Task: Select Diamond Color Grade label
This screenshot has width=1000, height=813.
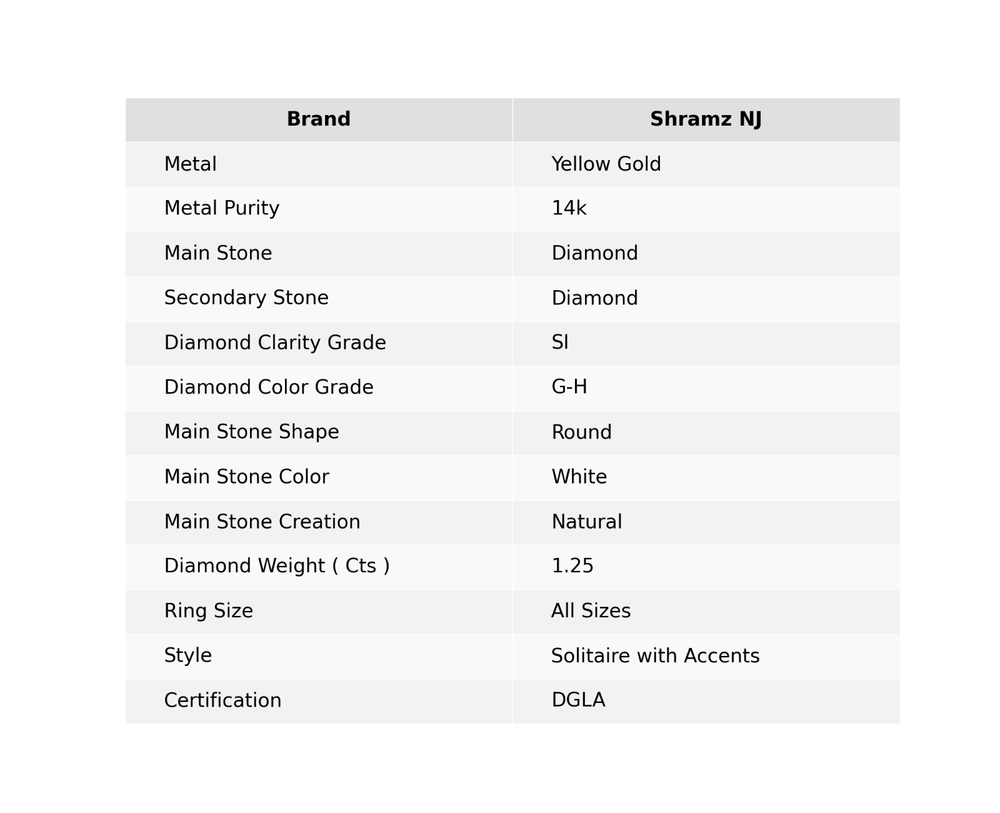Action: [x=268, y=388]
